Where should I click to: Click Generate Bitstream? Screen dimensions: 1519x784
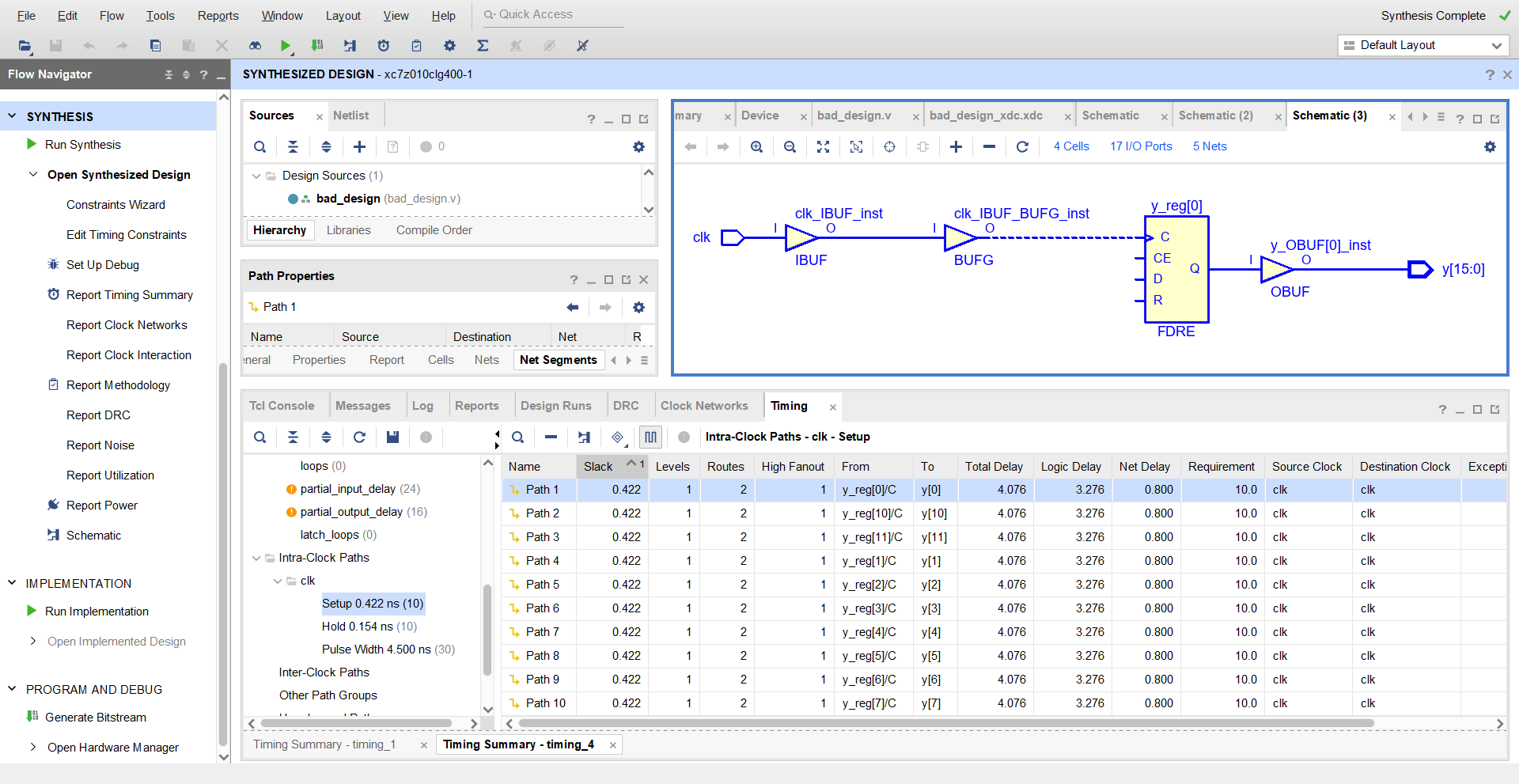[x=96, y=718]
